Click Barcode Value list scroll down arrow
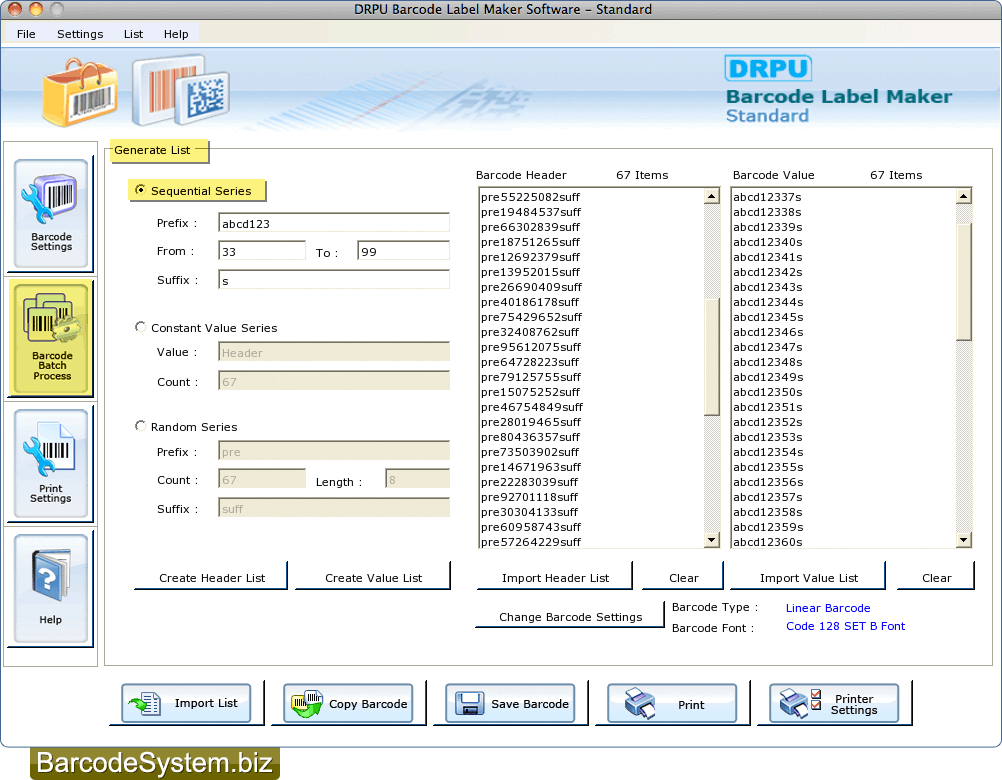This screenshot has height=780, width=1002. coord(964,540)
